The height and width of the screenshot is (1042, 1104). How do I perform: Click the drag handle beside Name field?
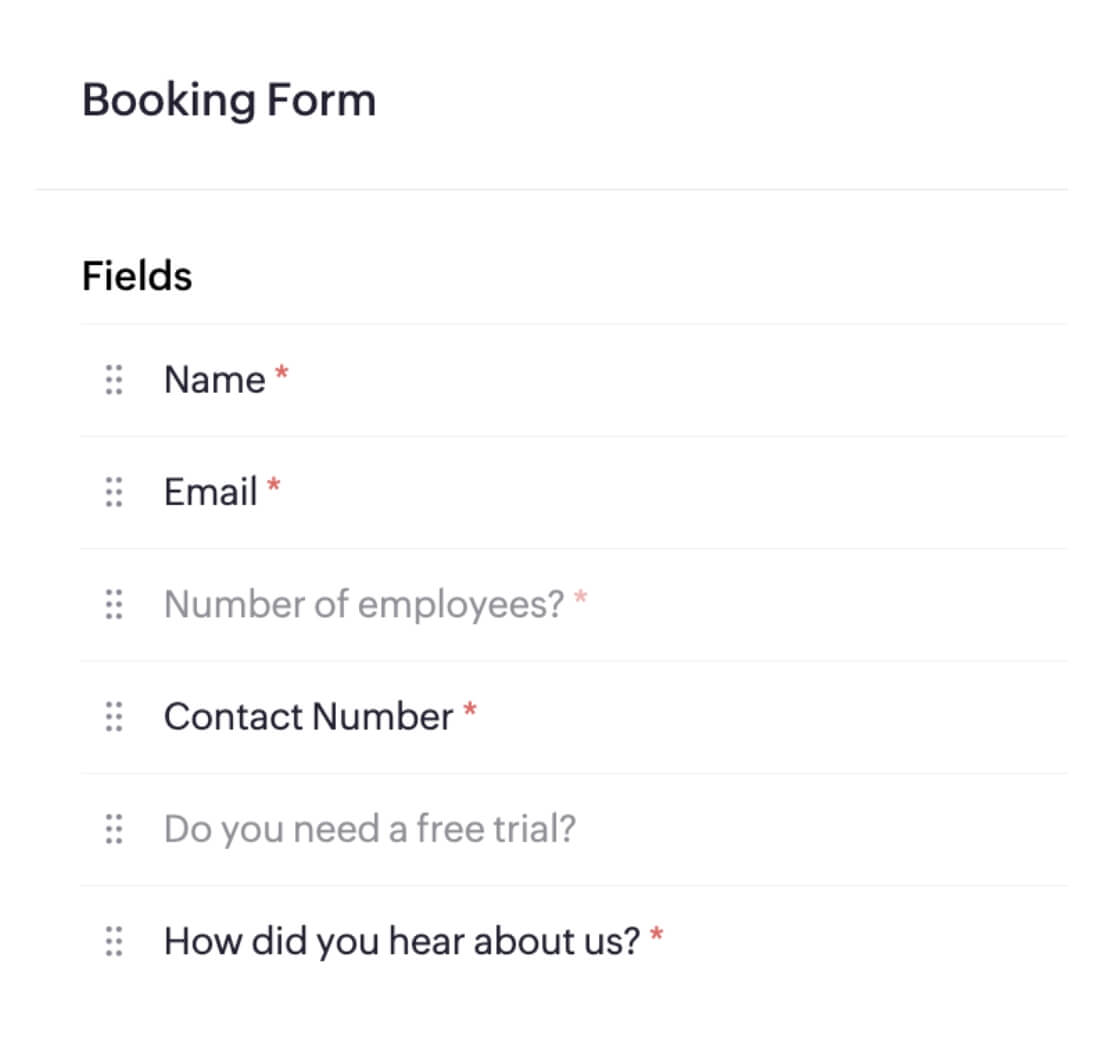coord(114,380)
